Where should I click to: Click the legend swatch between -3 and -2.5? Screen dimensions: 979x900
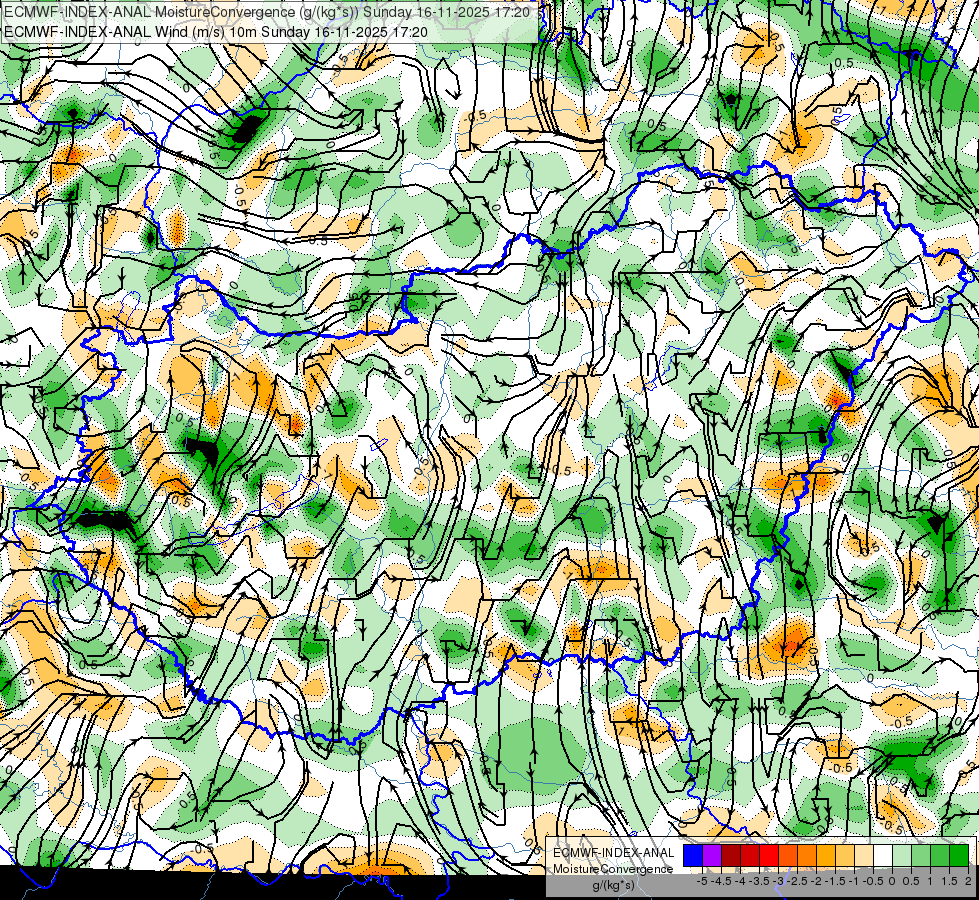click(788, 856)
